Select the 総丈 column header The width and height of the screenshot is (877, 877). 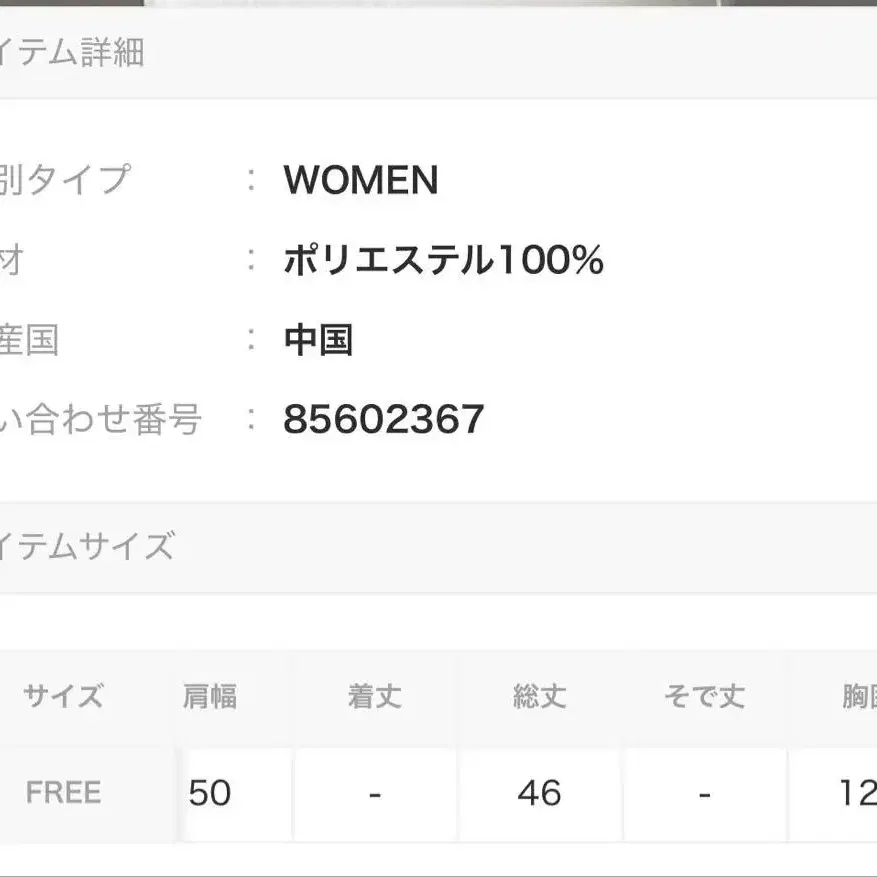(539, 696)
